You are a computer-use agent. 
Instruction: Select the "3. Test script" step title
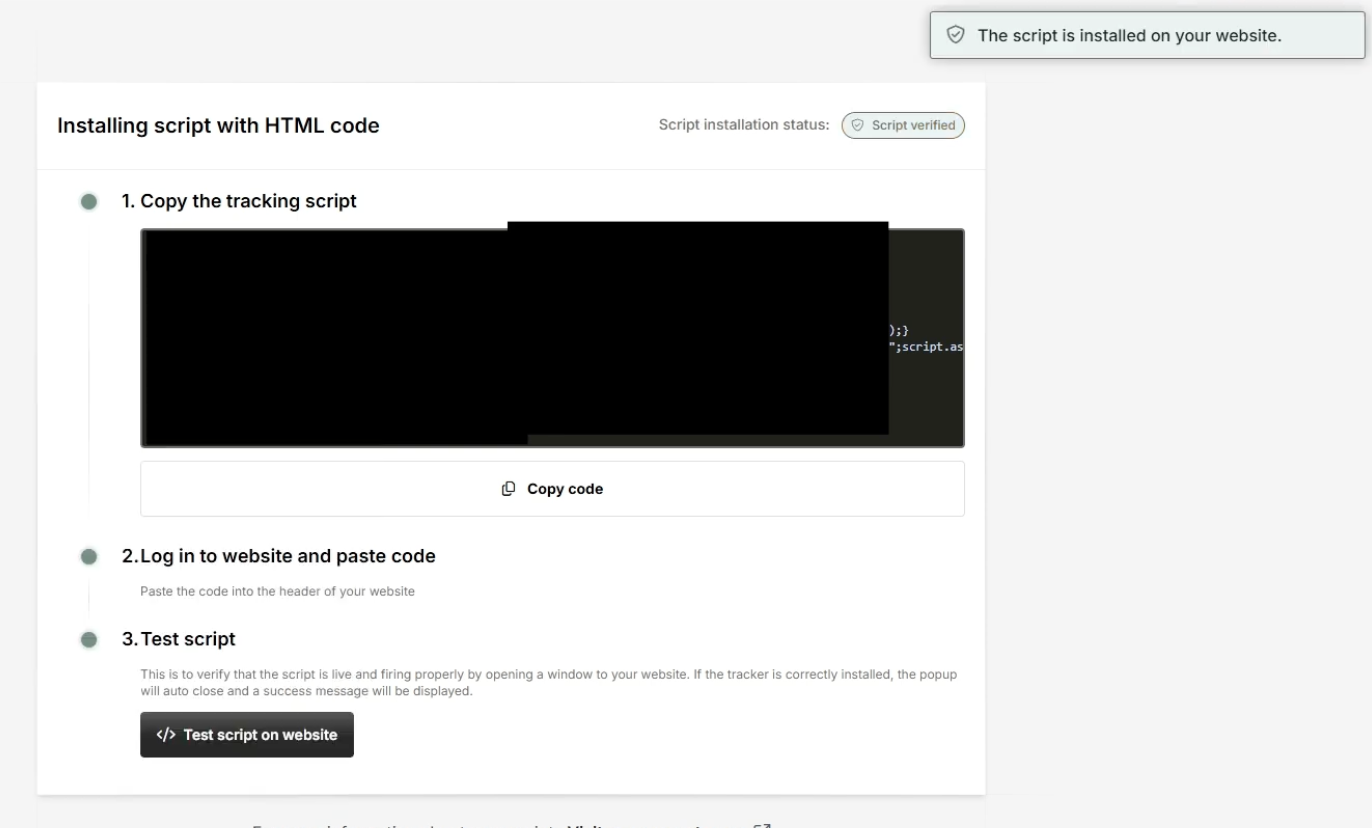(179, 639)
